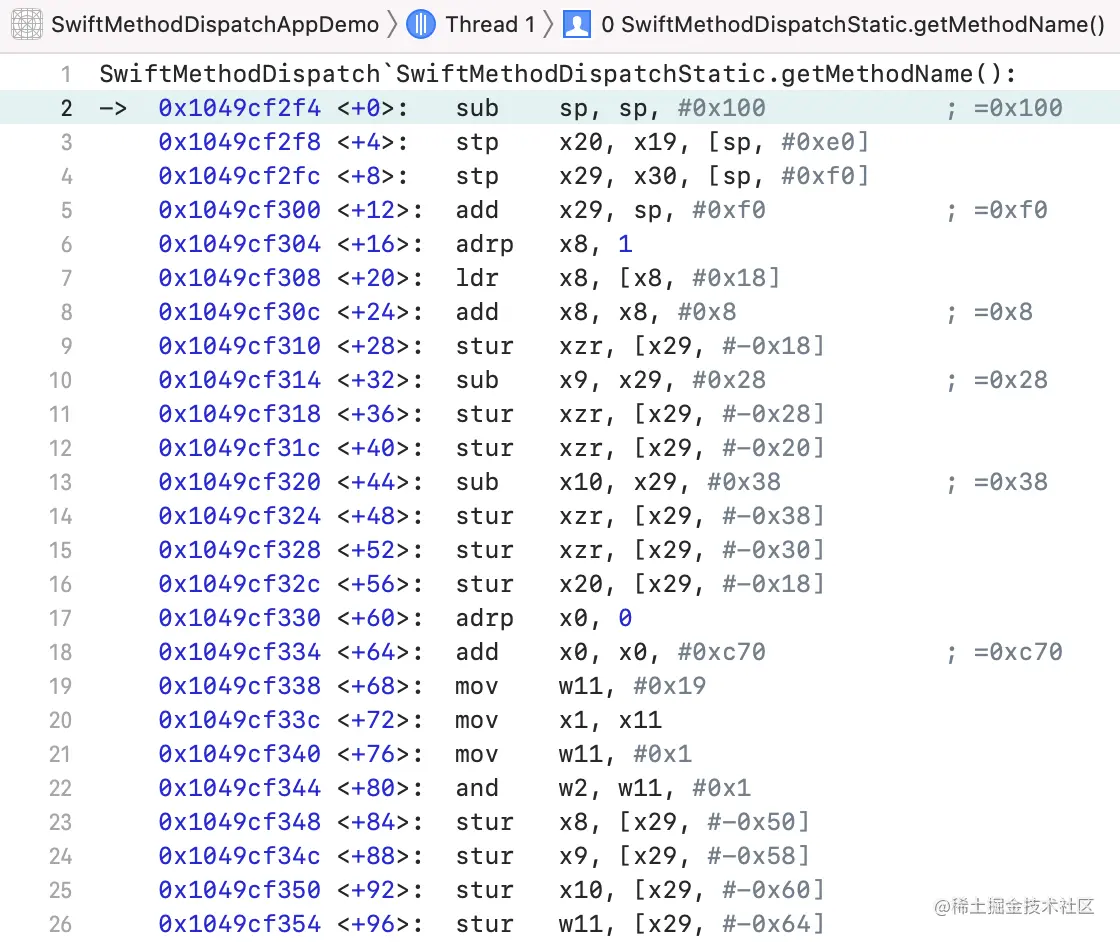Click operands 'x1, x11'
The image size is (1120, 942).
click(610, 720)
